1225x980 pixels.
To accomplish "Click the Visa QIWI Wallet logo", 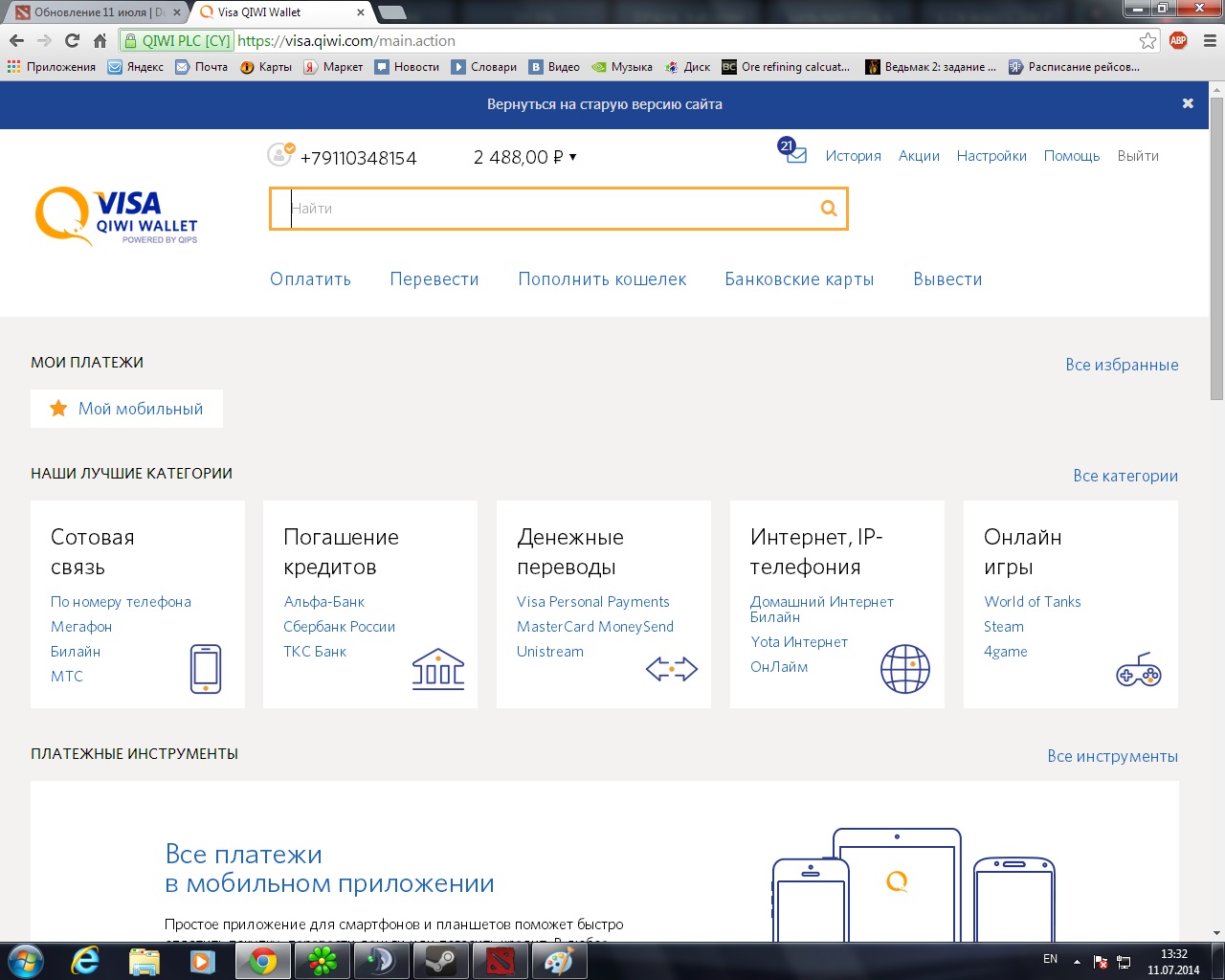I will tap(117, 216).
